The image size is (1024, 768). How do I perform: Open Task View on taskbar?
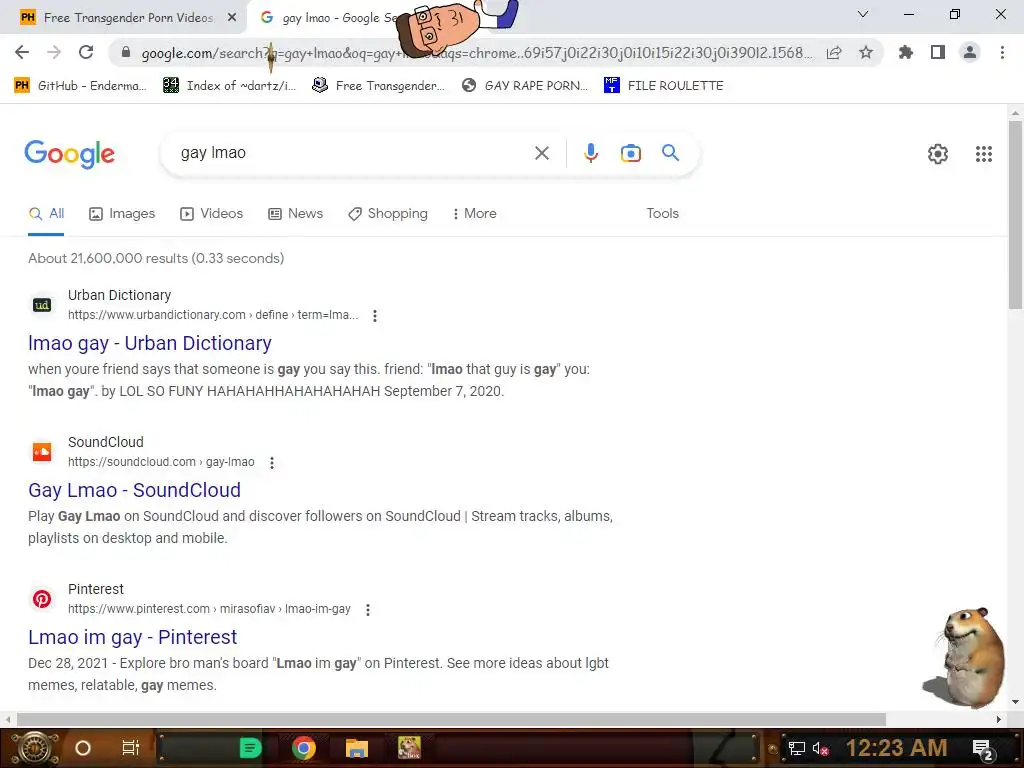tap(131, 748)
